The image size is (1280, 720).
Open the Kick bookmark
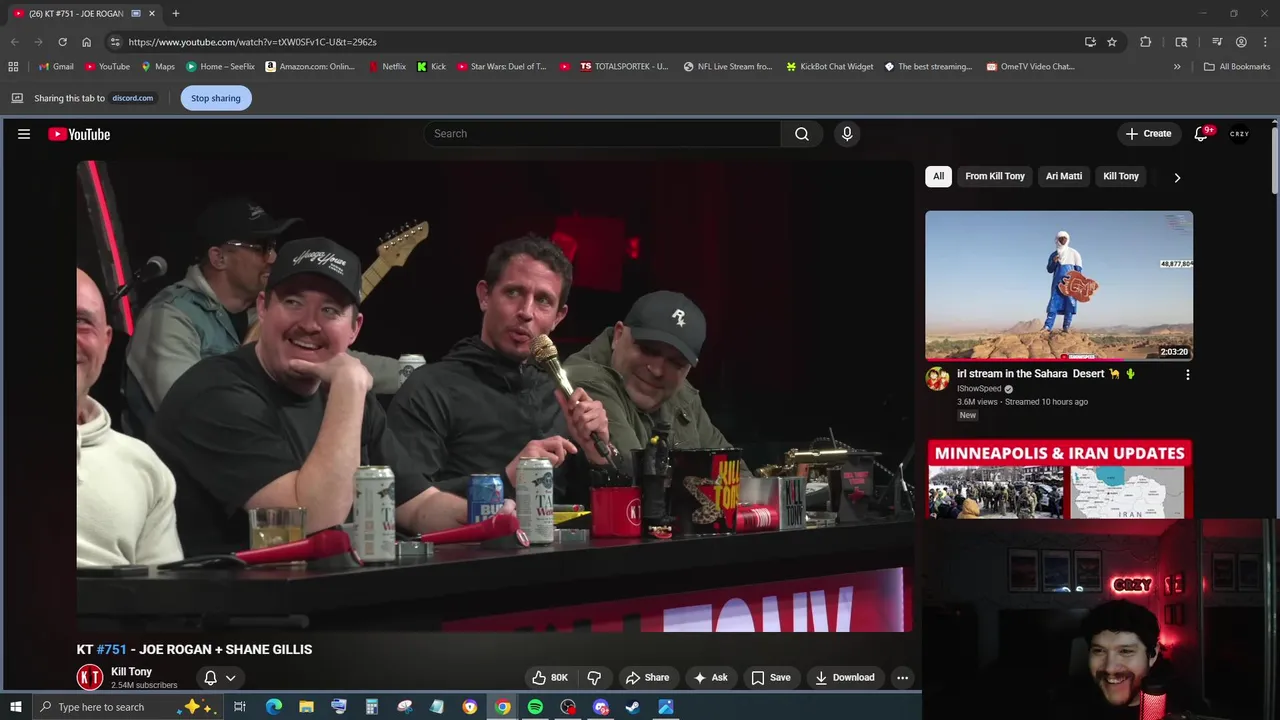pyautogui.click(x=431, y=67)
